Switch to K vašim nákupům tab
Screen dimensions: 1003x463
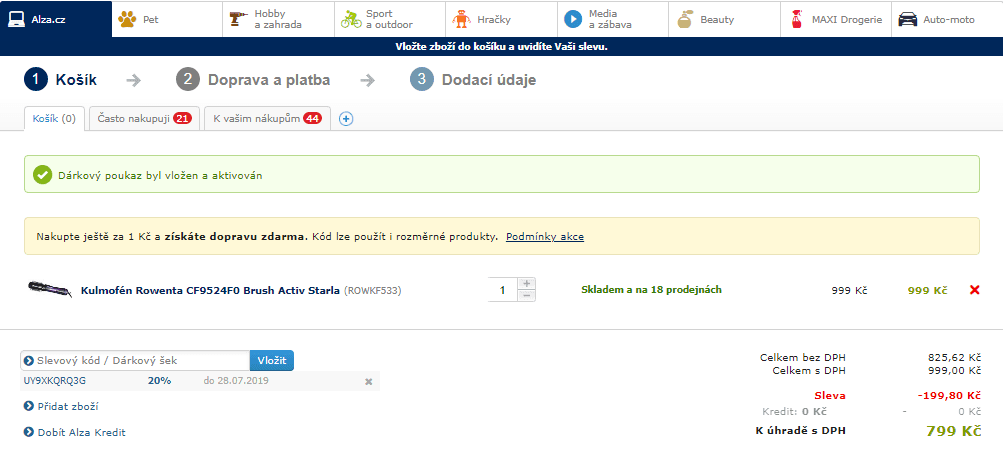point(267,118)
